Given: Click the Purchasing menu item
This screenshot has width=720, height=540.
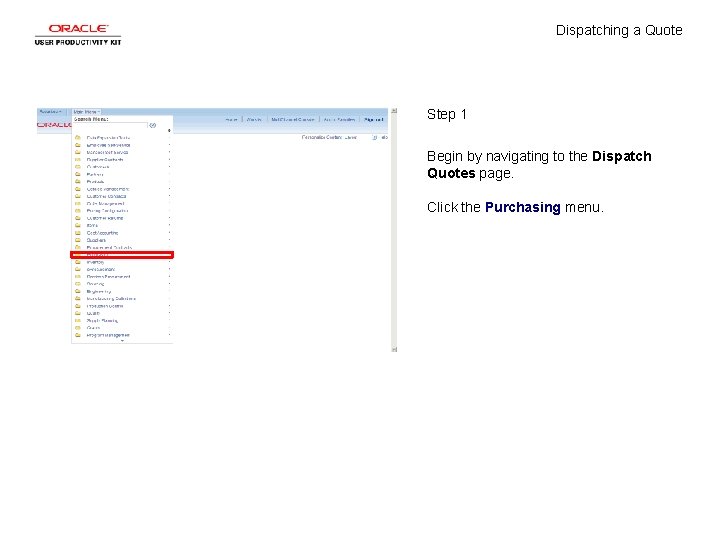Looking at the screenshot, I should pos(122,255).
